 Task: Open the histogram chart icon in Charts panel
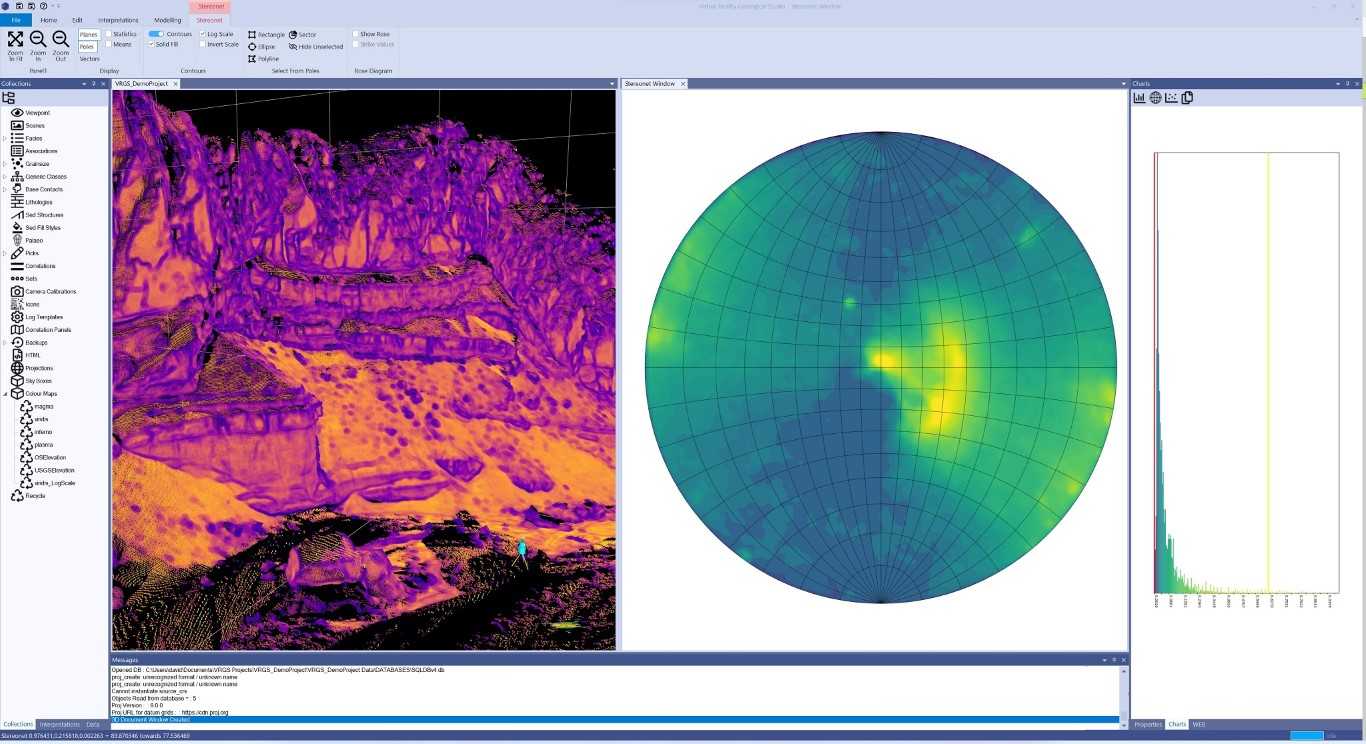[x=1139, y=97]
